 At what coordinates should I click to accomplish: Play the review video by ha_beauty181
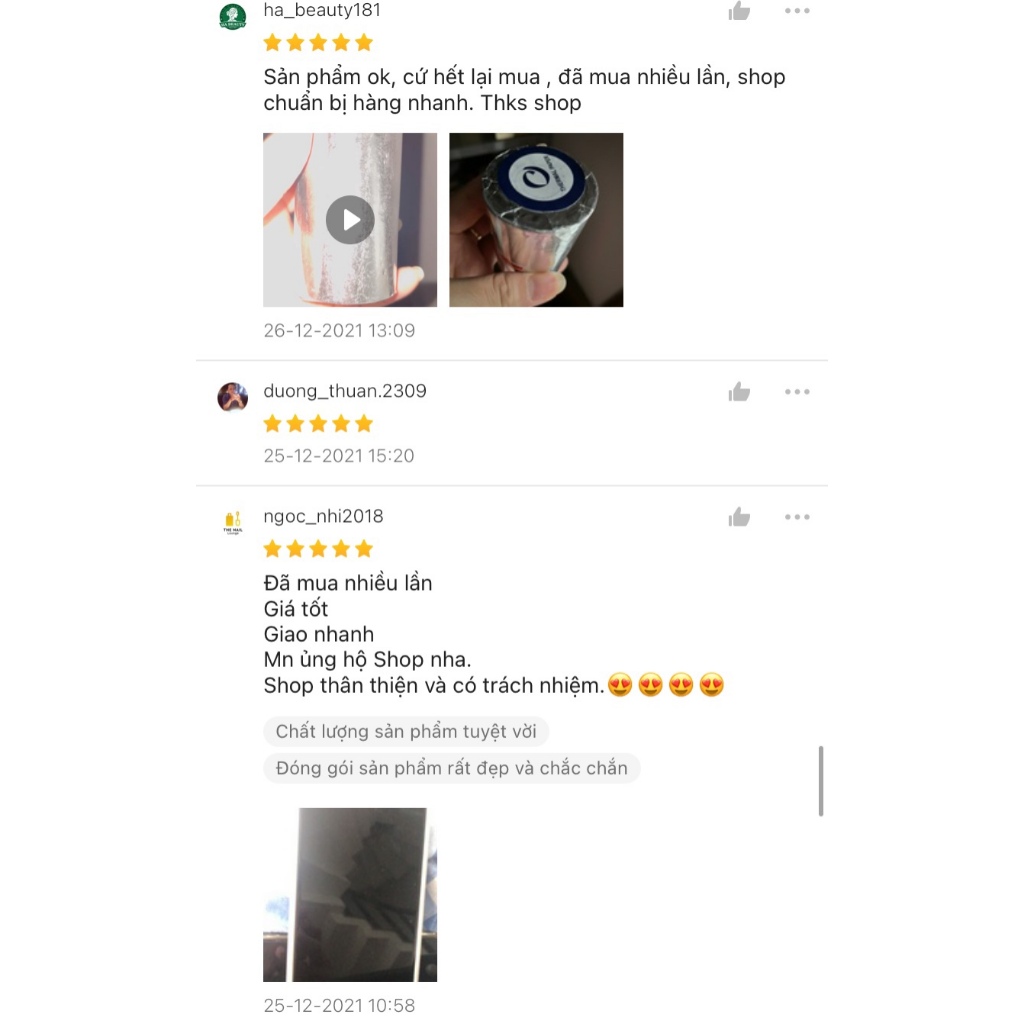pyautogui.click(x=350, y=220)
